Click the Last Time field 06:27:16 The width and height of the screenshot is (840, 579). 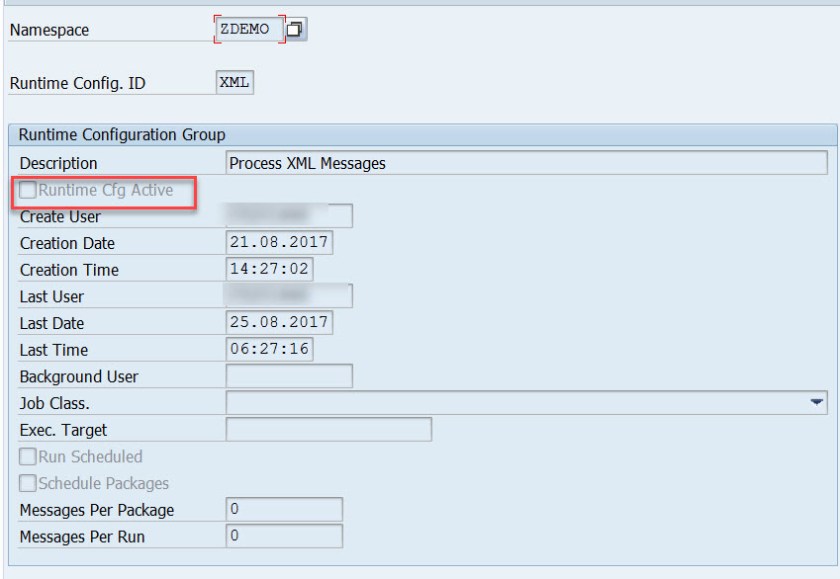269,349
